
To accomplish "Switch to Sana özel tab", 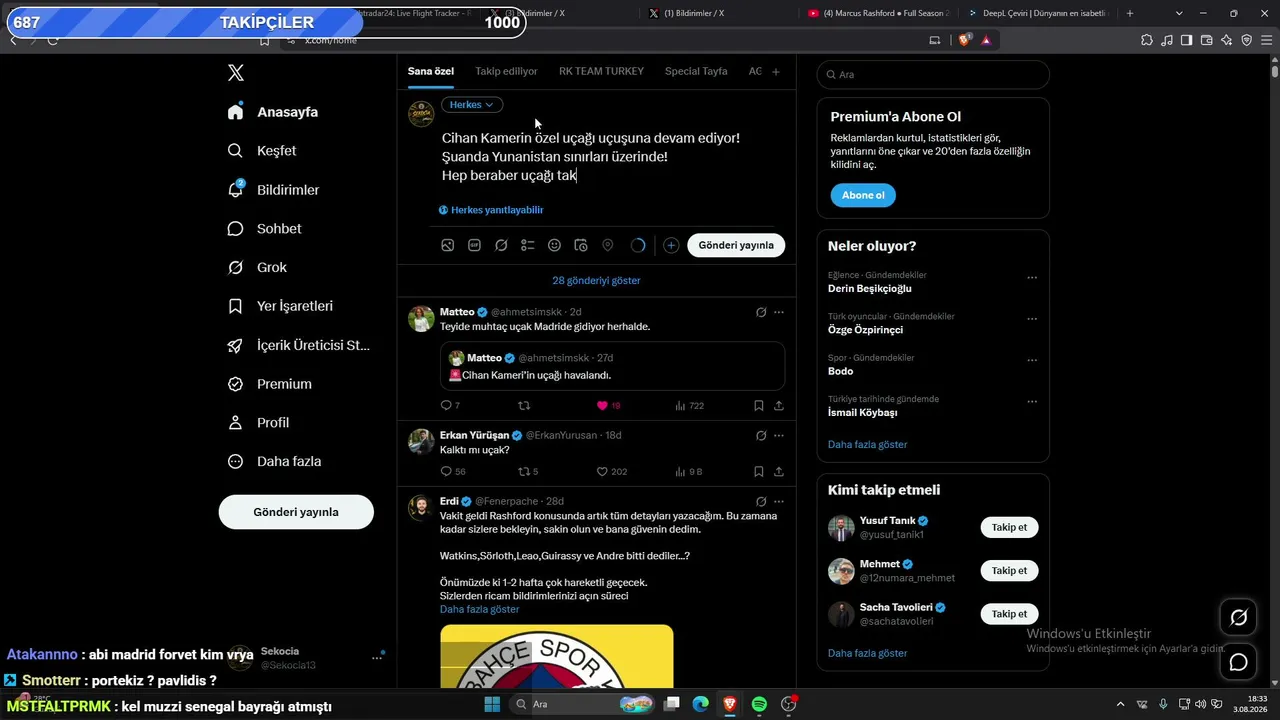I will (431, 72).
